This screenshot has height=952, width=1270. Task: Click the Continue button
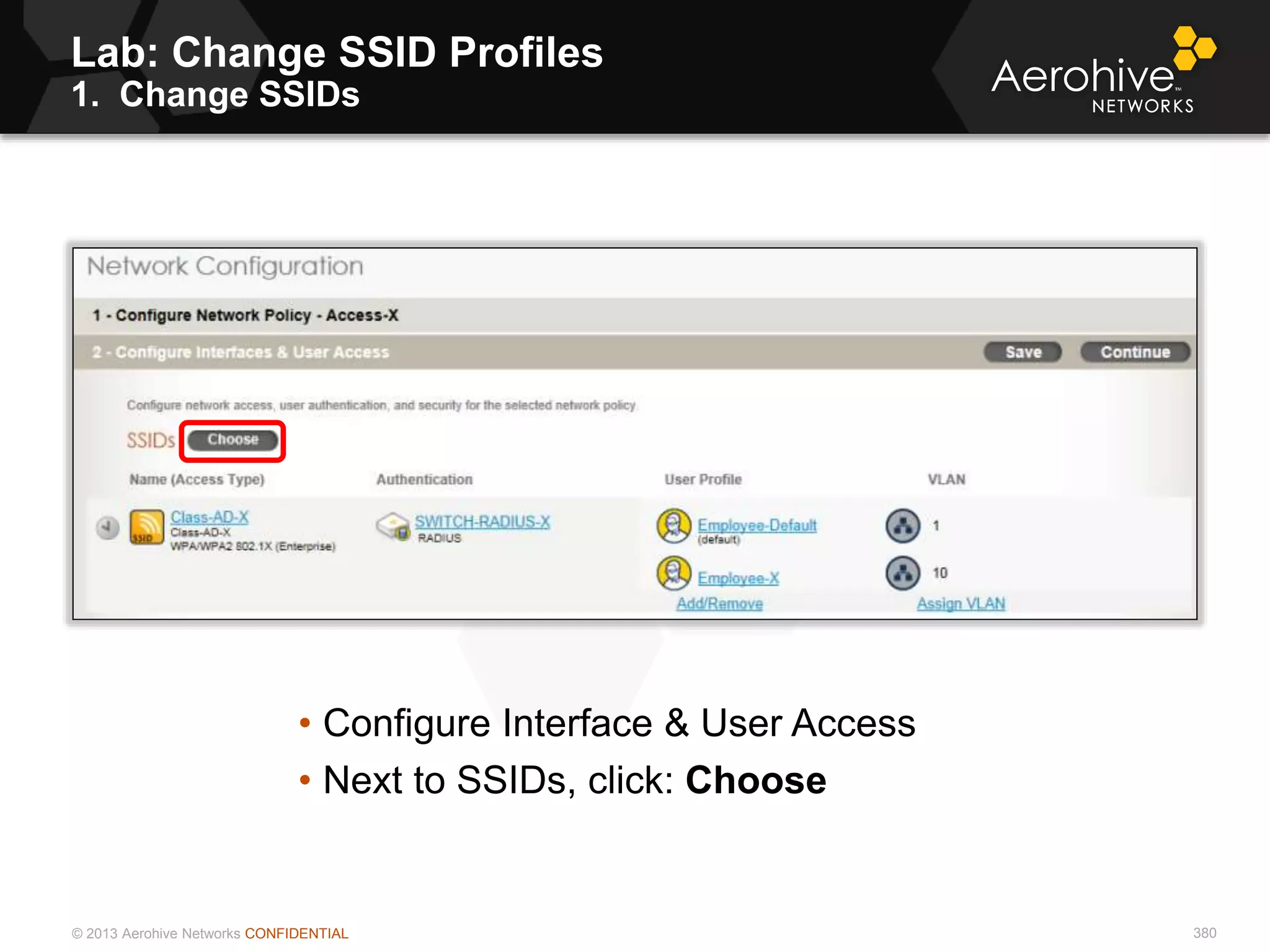[1135, 352]
